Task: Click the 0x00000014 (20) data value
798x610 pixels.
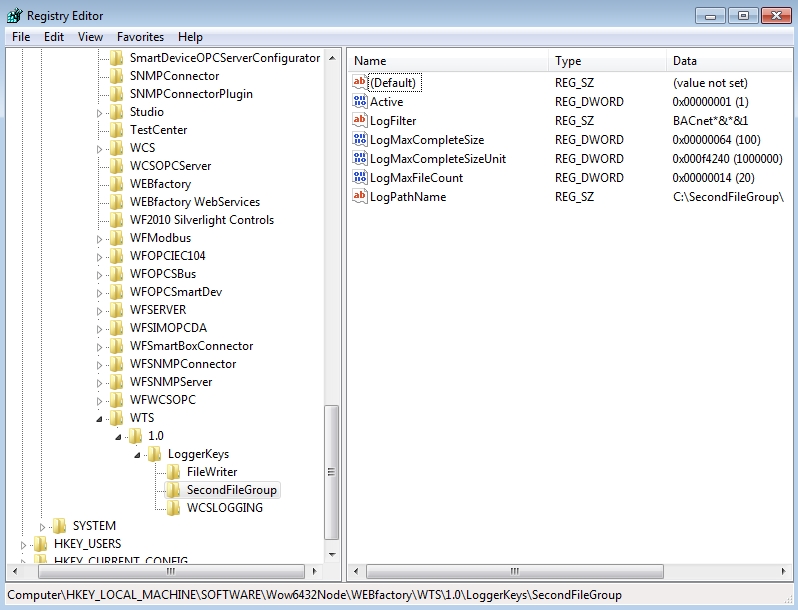Action: pos(714,178)
